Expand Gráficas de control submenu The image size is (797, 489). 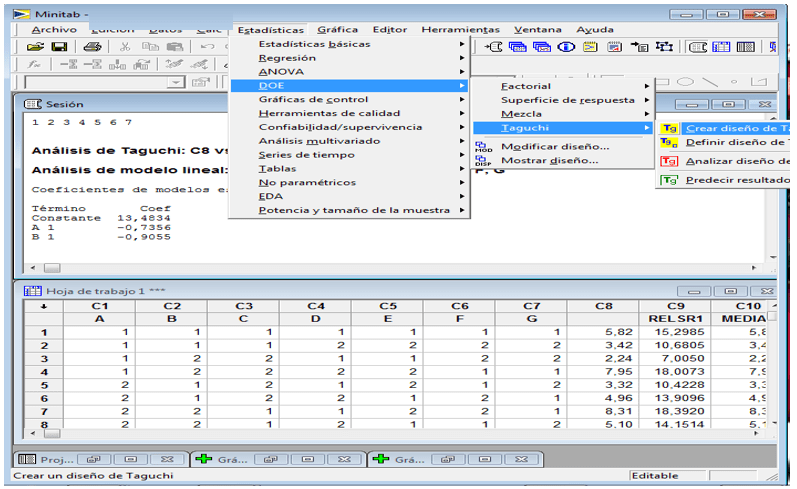[350, 100]
